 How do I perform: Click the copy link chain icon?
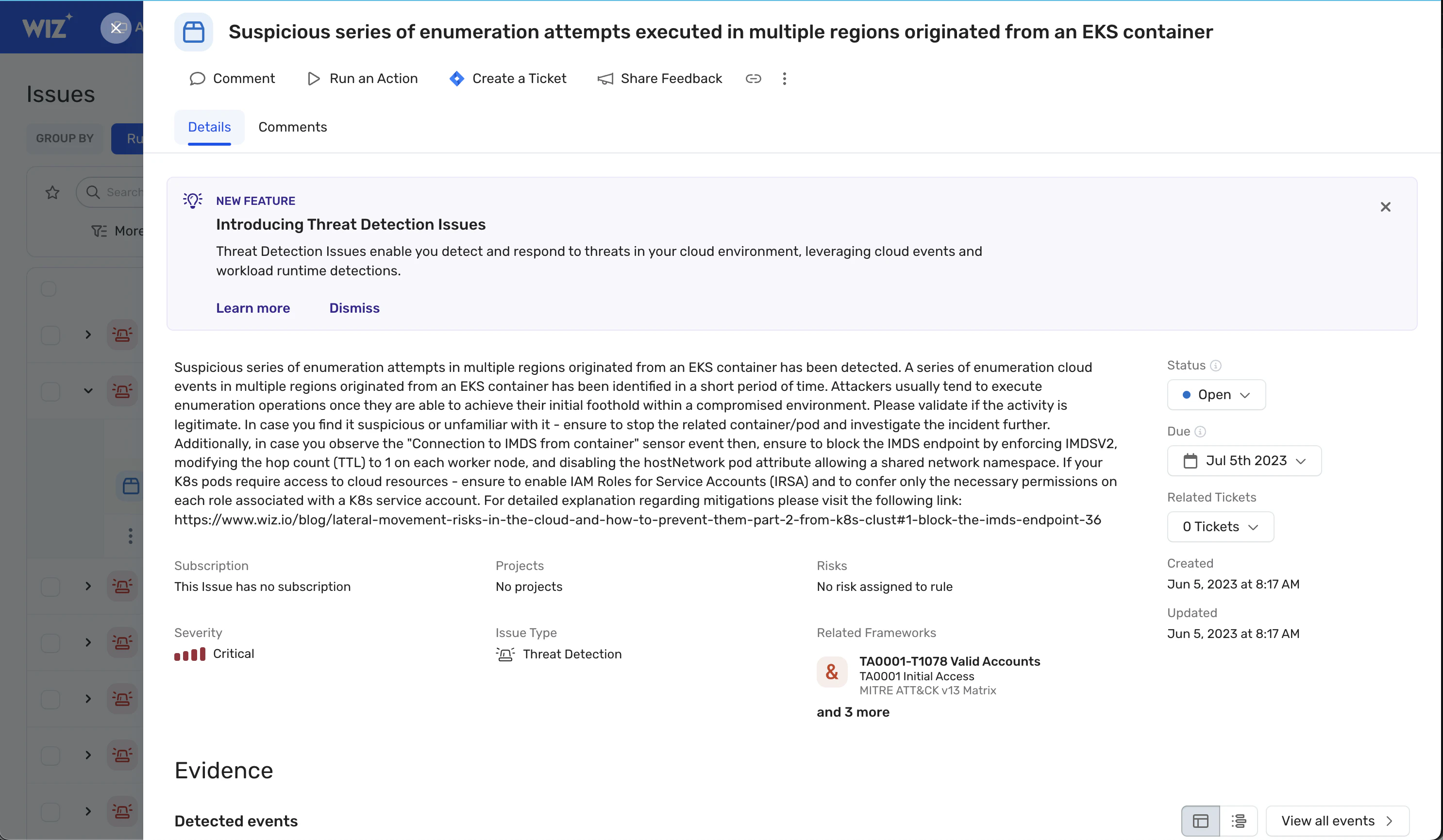pyautogui.click(x=753, y=78)
